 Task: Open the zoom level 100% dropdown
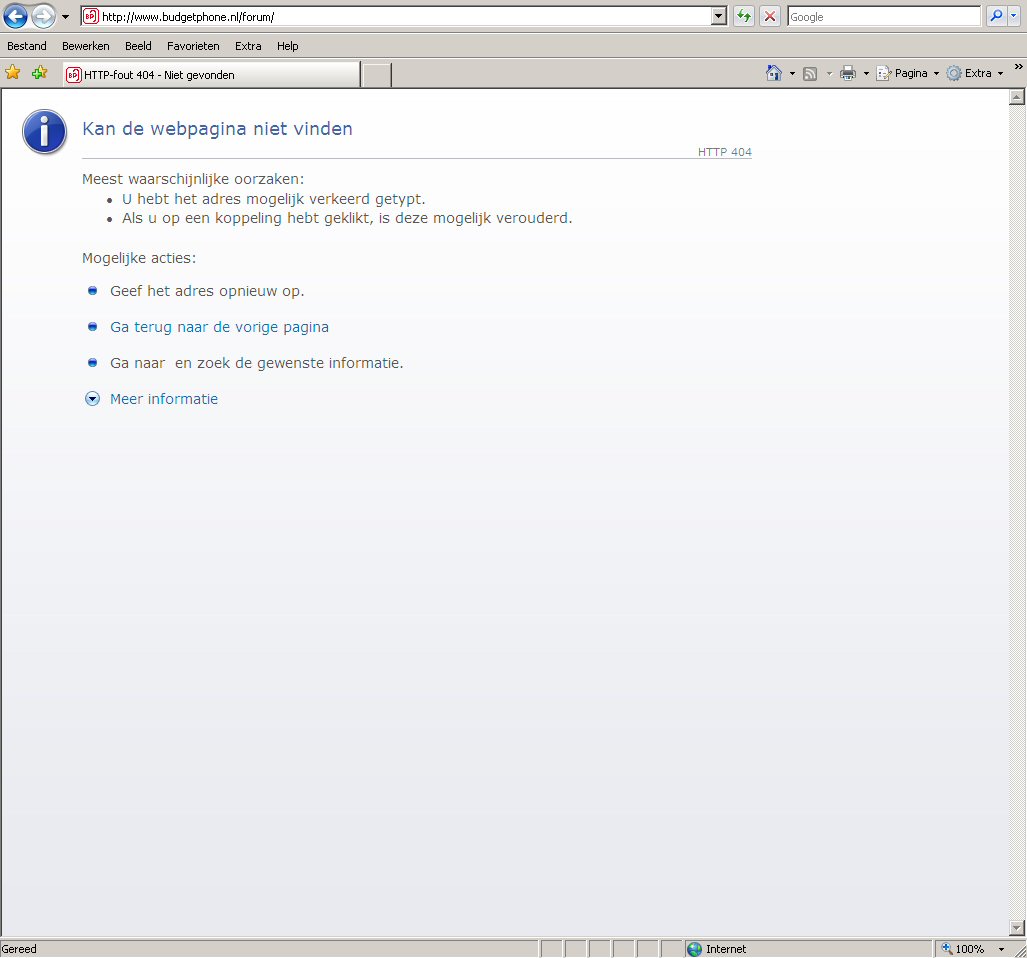click(x=1001, y=949)
